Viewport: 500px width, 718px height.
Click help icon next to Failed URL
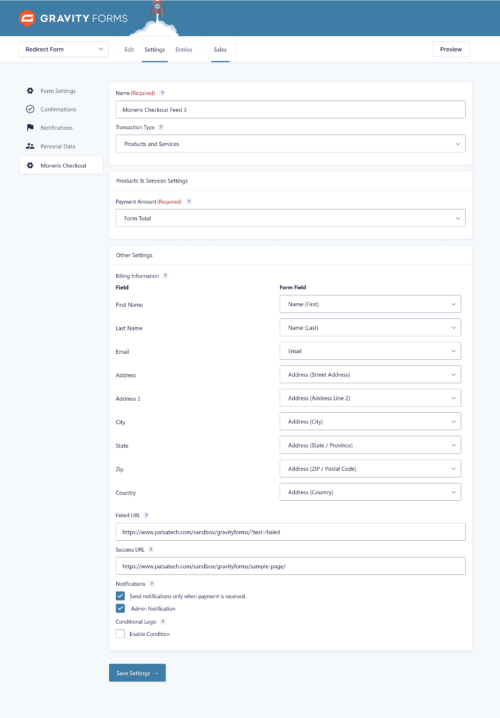click(147, 515)
